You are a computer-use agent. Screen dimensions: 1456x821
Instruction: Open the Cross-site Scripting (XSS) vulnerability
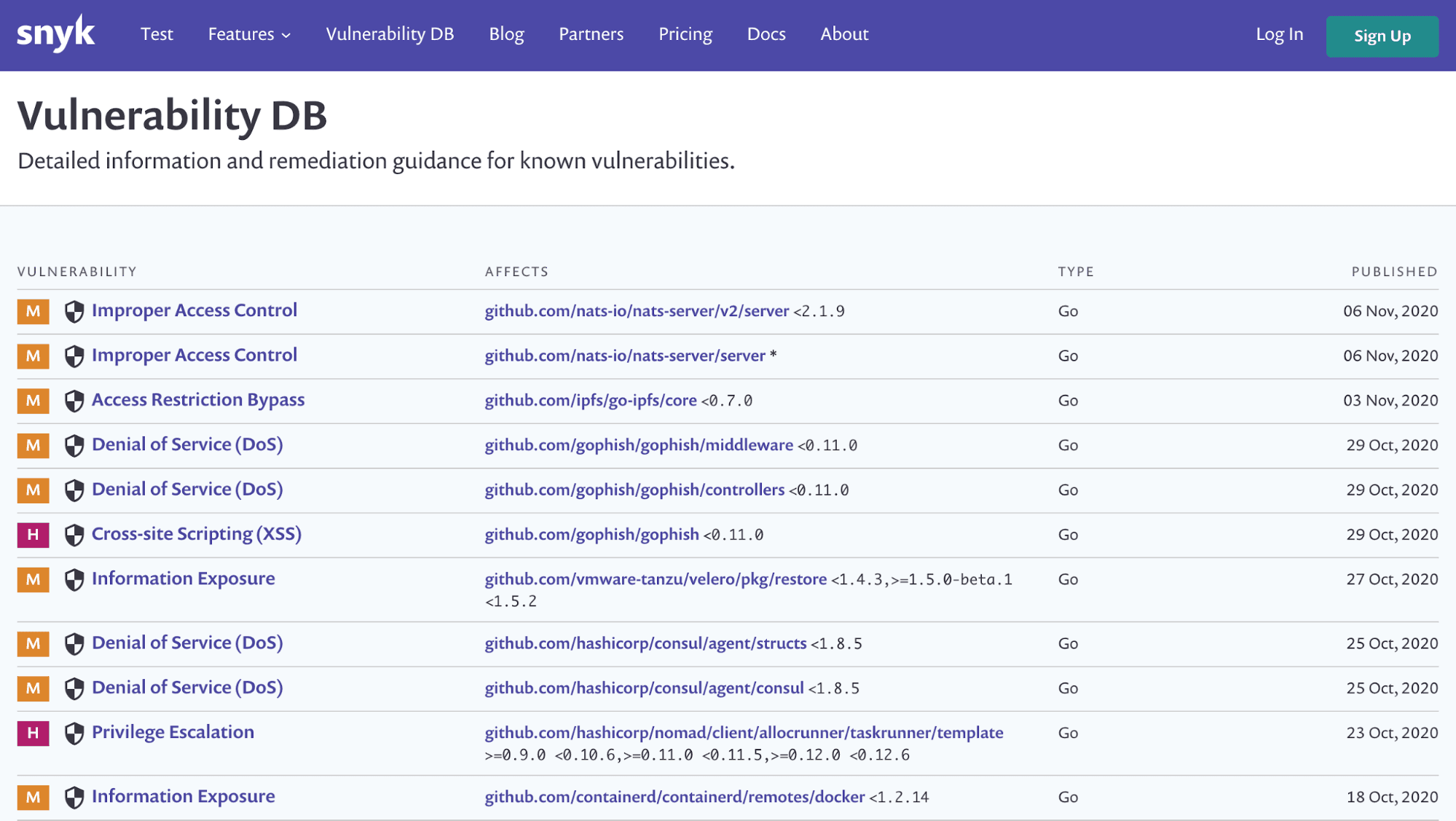pos(197,534)
